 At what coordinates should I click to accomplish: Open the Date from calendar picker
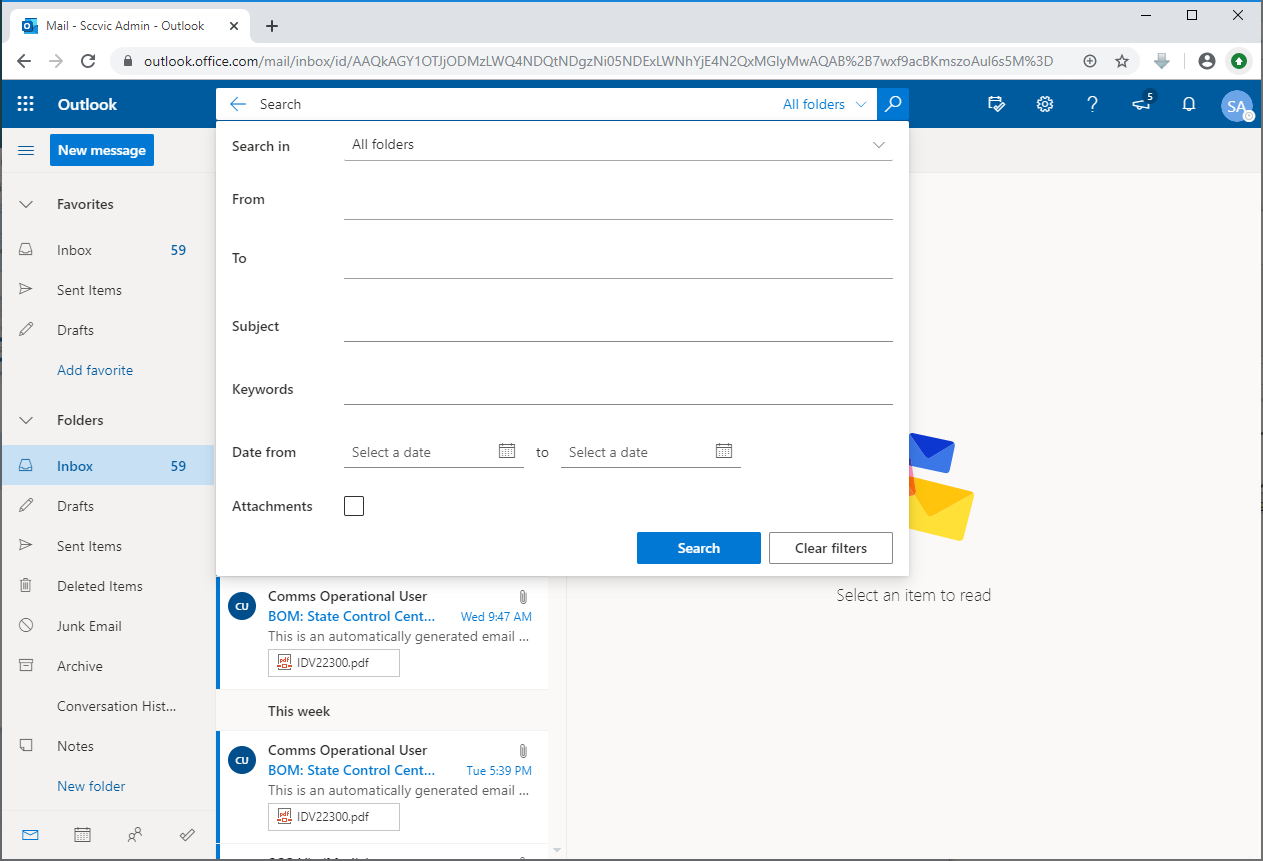coord(507,451)
